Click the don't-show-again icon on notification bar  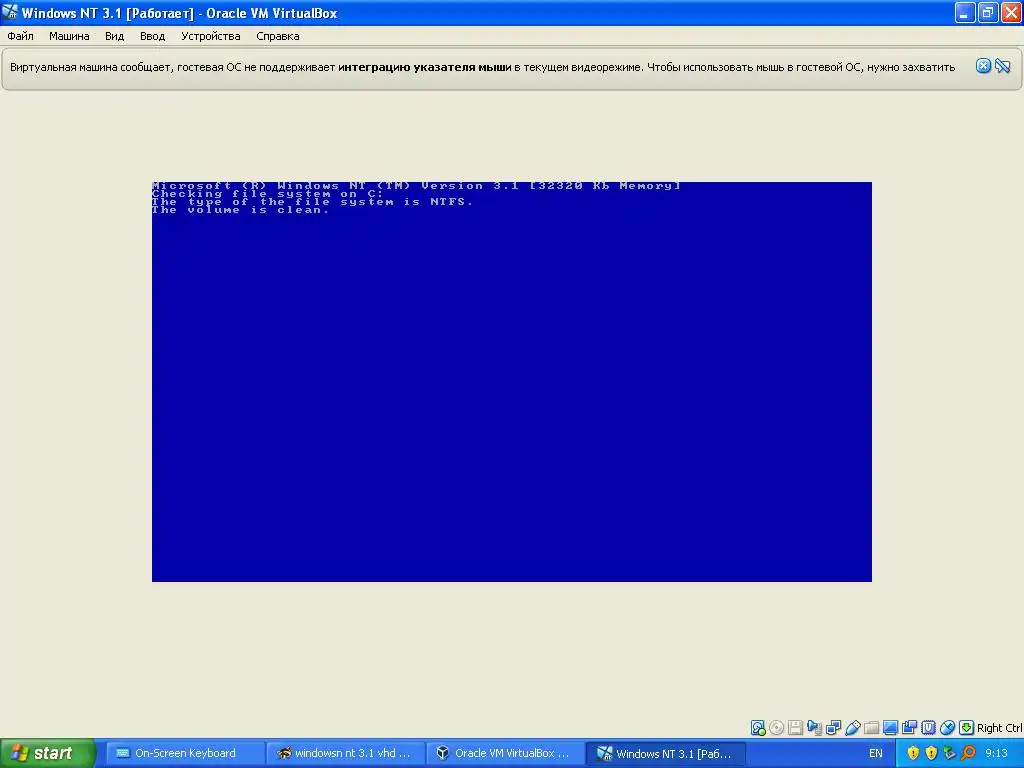[1003, 66]
